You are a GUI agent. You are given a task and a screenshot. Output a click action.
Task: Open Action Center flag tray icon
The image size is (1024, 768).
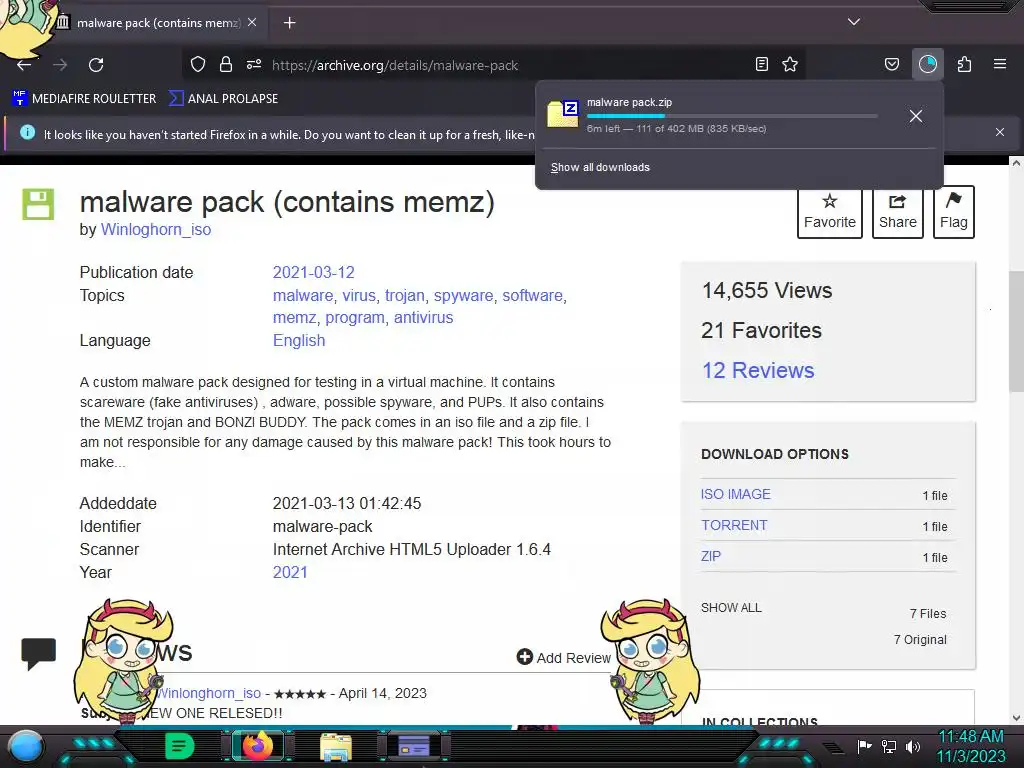tap(864, 746)
